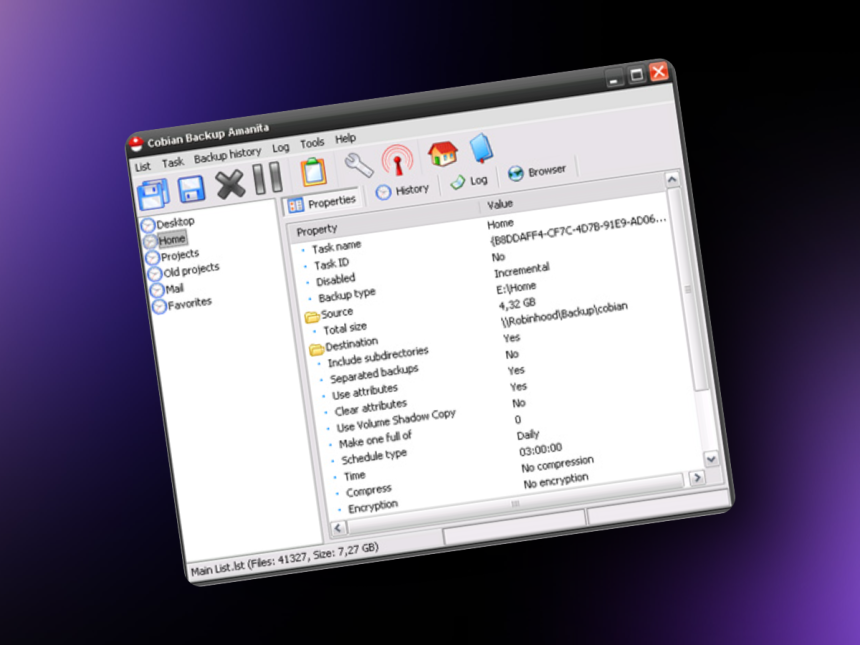Click the Run all tasks double-floppy icon

(x=153, y=194)
